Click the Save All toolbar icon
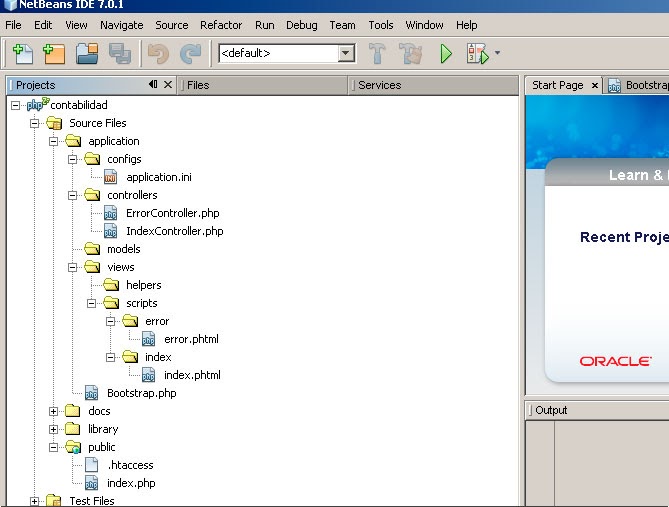 point(120,54)
